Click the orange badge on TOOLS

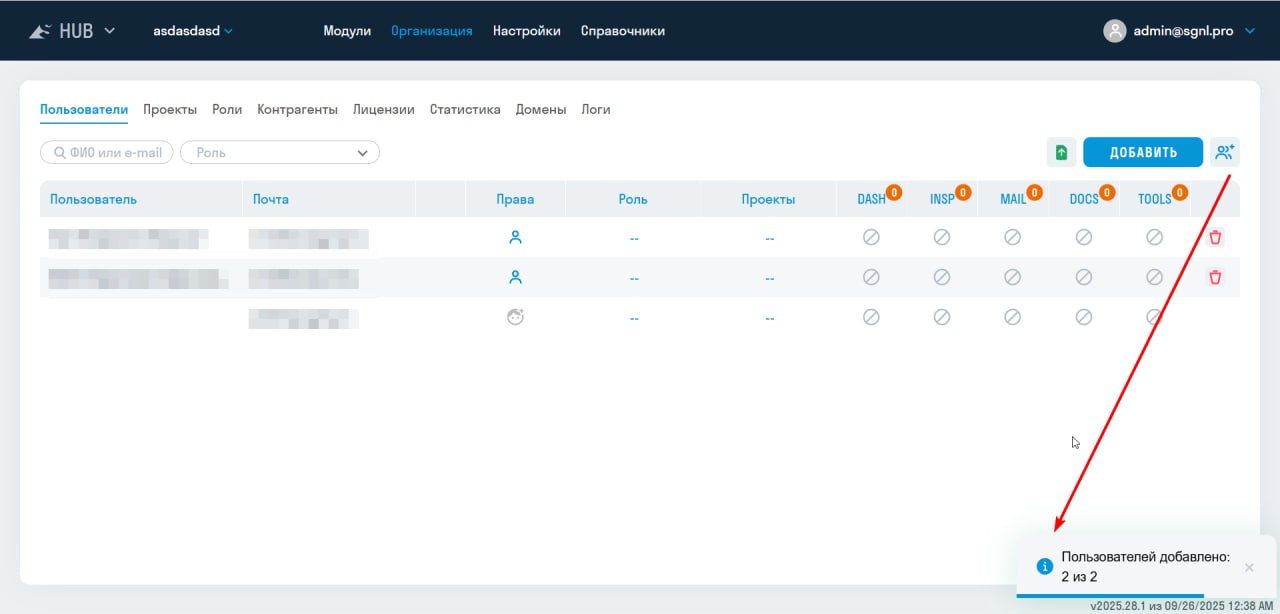tap(1179, 192)
